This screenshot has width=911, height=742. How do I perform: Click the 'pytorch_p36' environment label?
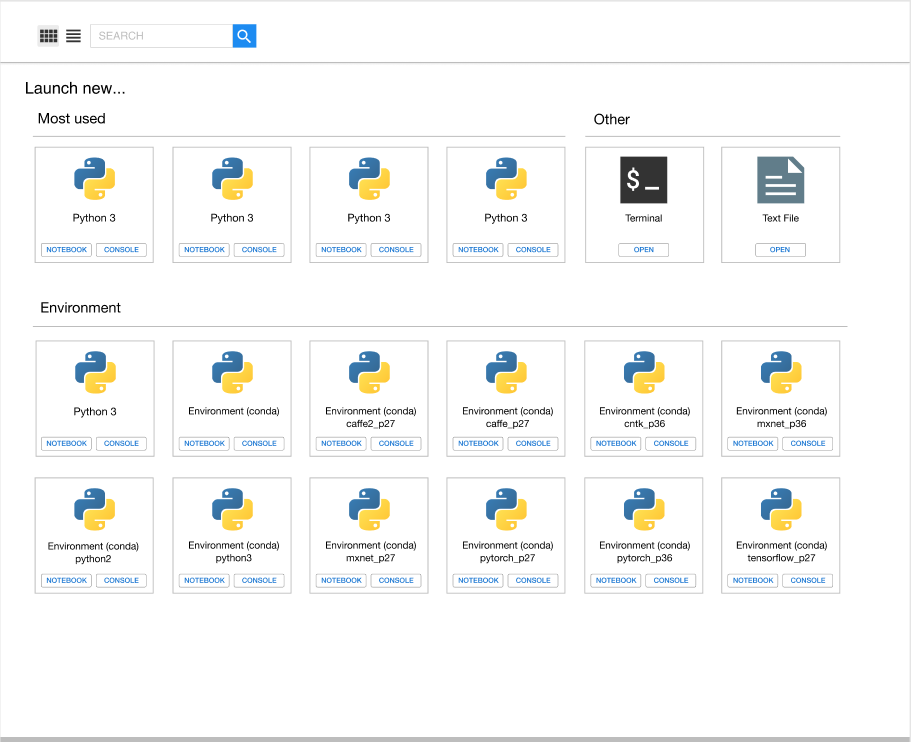click(644, 558)
